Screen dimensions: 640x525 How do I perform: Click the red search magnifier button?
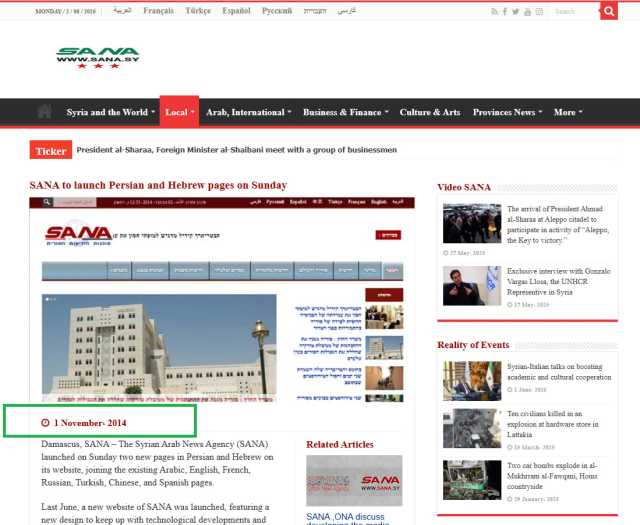click(x=609, y=11)
